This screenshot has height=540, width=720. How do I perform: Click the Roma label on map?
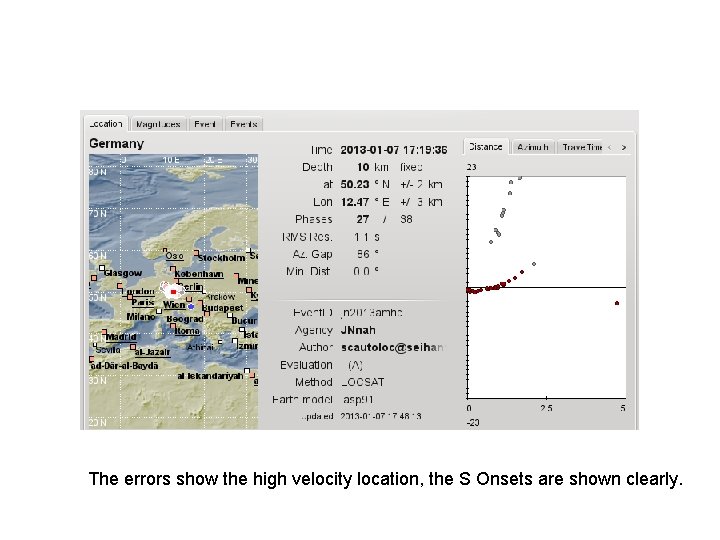tap(187, 331)
